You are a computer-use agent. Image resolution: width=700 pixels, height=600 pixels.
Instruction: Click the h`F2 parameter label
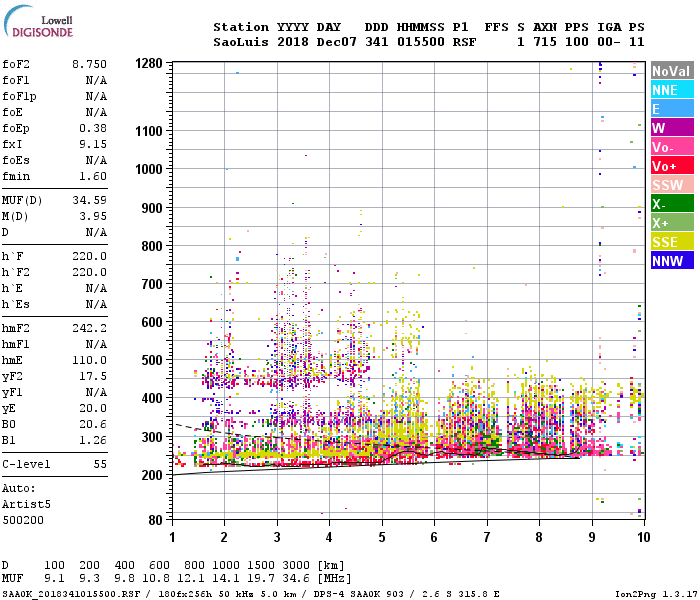coord(16,272)
